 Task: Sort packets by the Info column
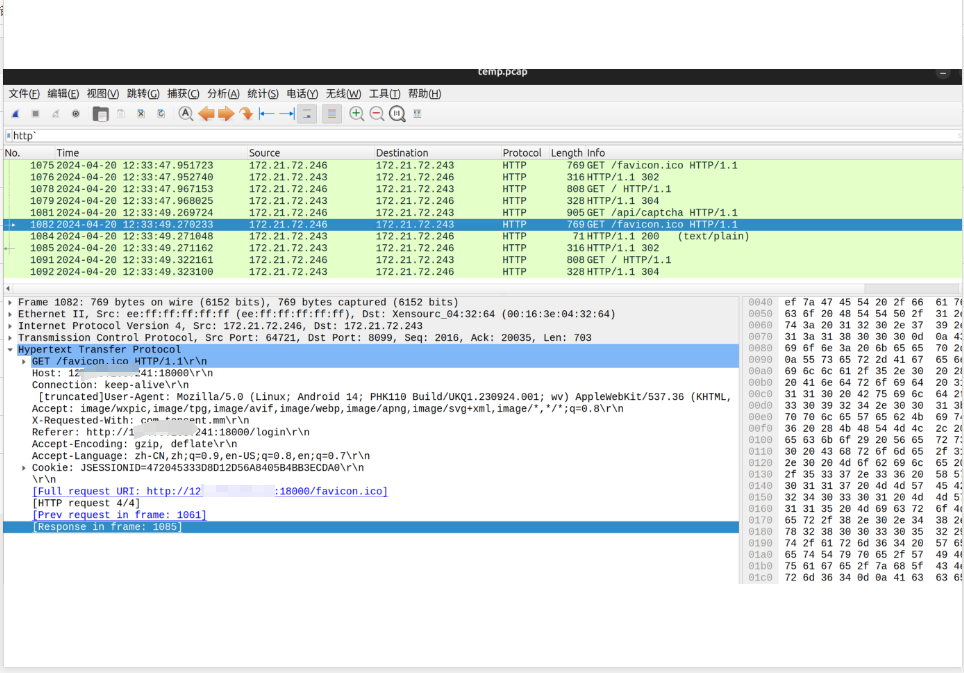773,152
